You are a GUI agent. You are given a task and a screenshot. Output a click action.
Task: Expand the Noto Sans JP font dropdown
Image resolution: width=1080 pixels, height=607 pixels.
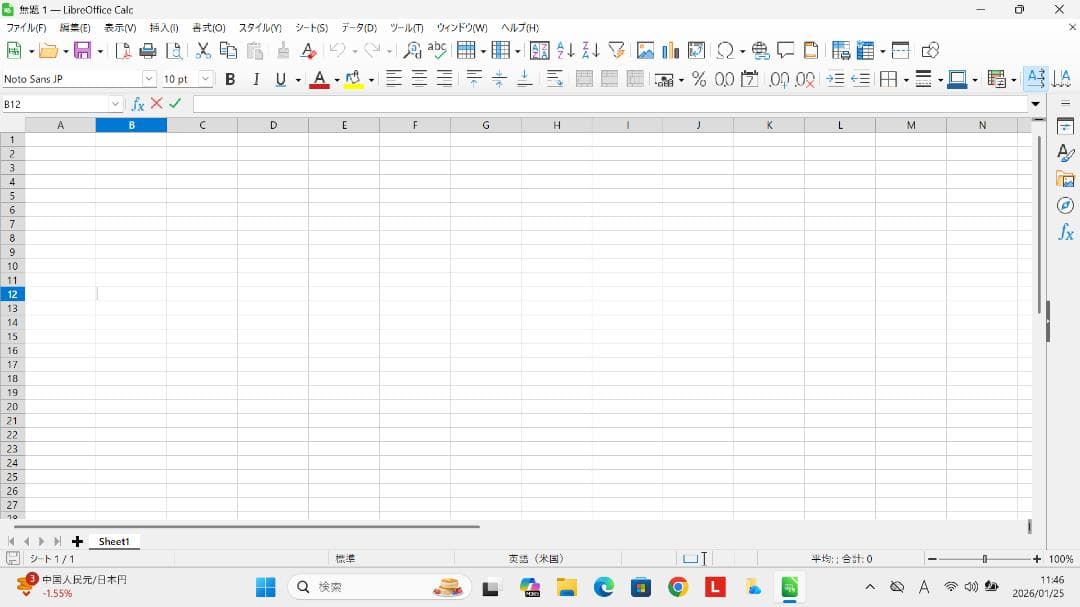[x=149, y=79]
